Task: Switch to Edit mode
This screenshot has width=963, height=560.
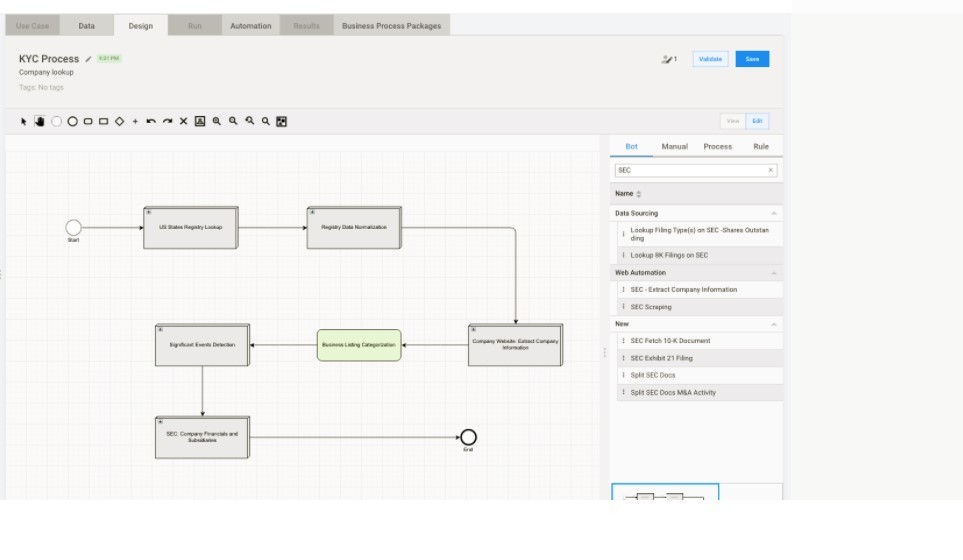Action: pos(757,121)
